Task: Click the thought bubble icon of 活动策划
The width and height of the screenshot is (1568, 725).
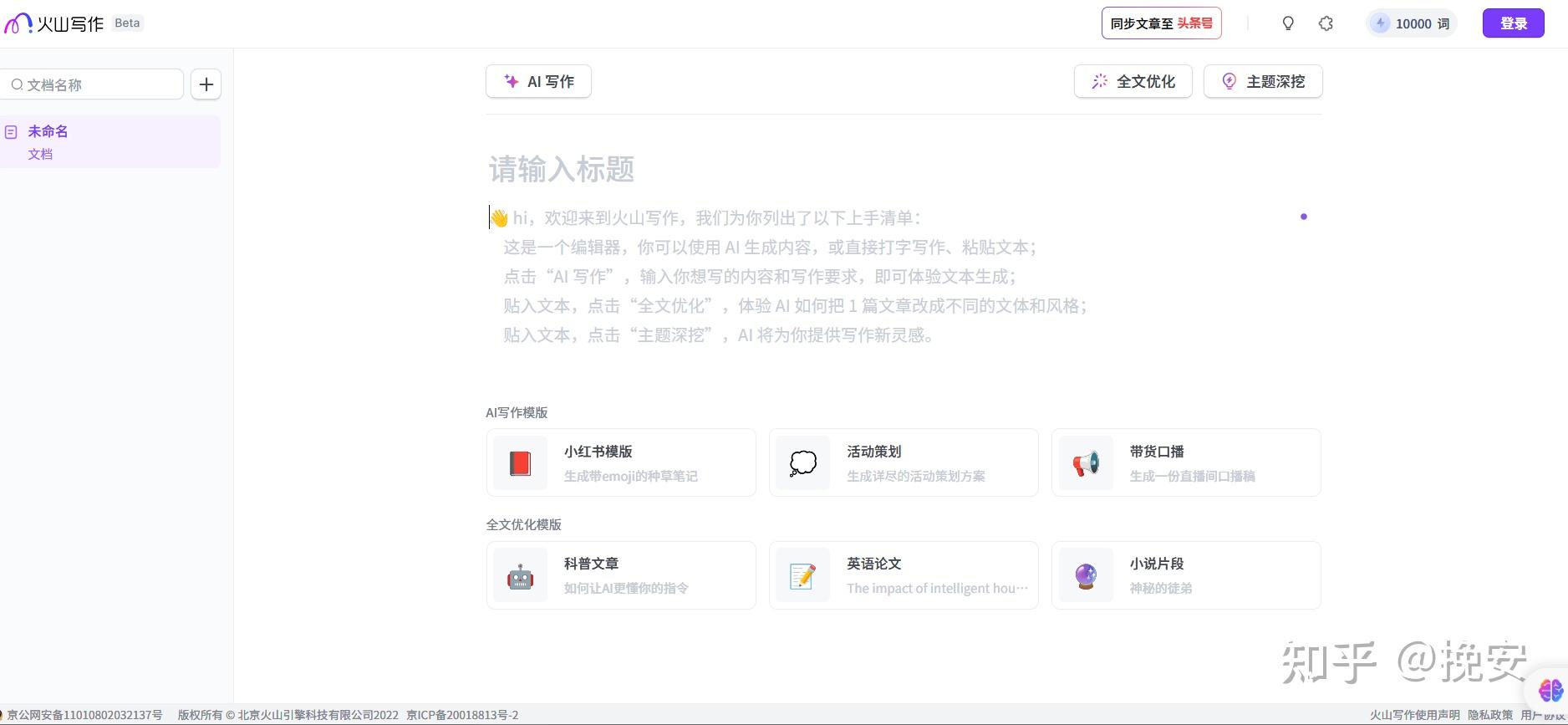Action: point(802,462)
